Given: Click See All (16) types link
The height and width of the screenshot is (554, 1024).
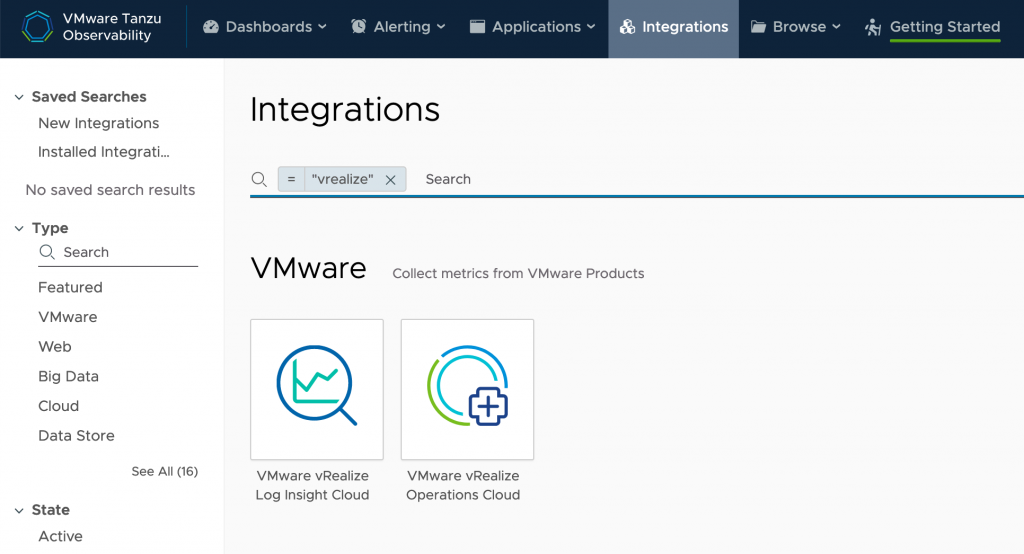Looking at the screenshot, I should tap(165, 471).
